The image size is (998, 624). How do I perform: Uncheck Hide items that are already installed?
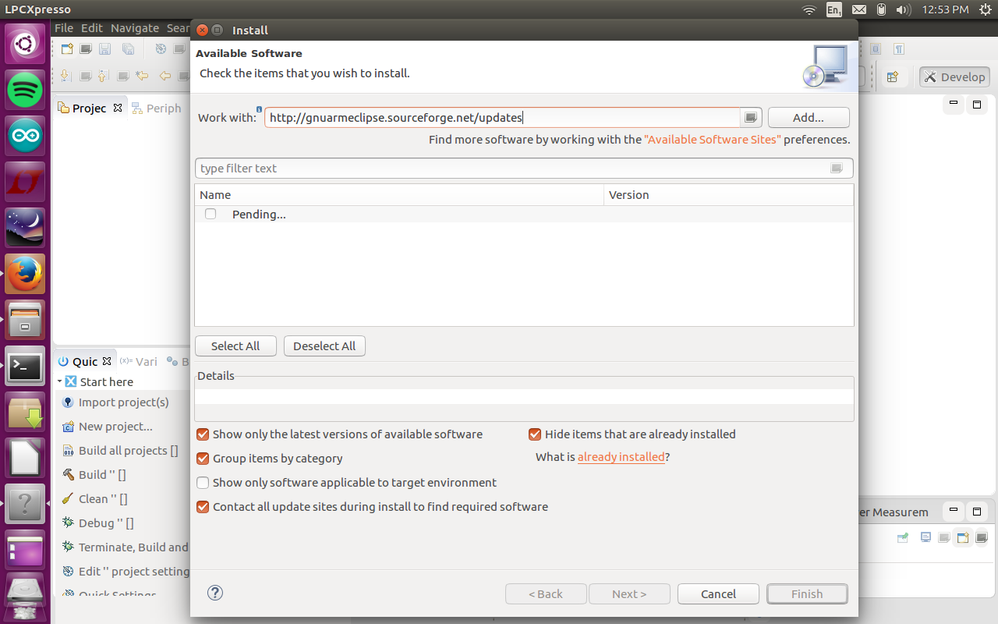point(534,434)
